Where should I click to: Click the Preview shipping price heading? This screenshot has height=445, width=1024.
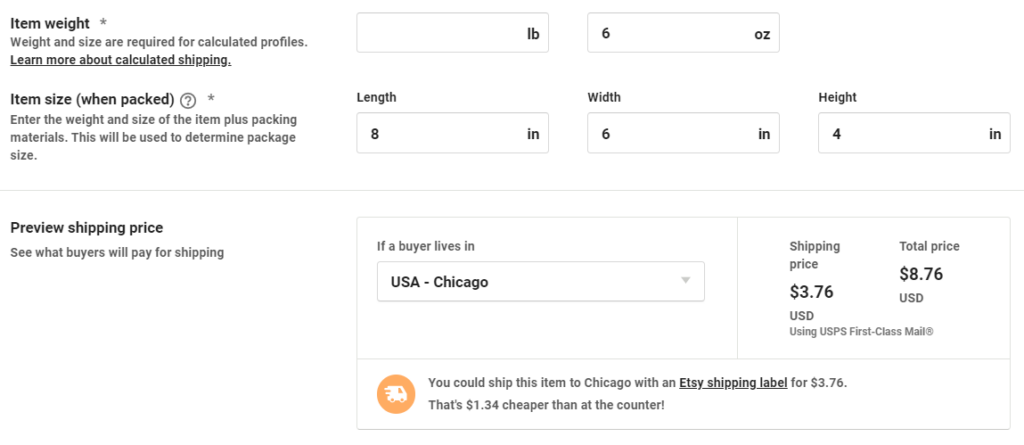coord(86,228)
